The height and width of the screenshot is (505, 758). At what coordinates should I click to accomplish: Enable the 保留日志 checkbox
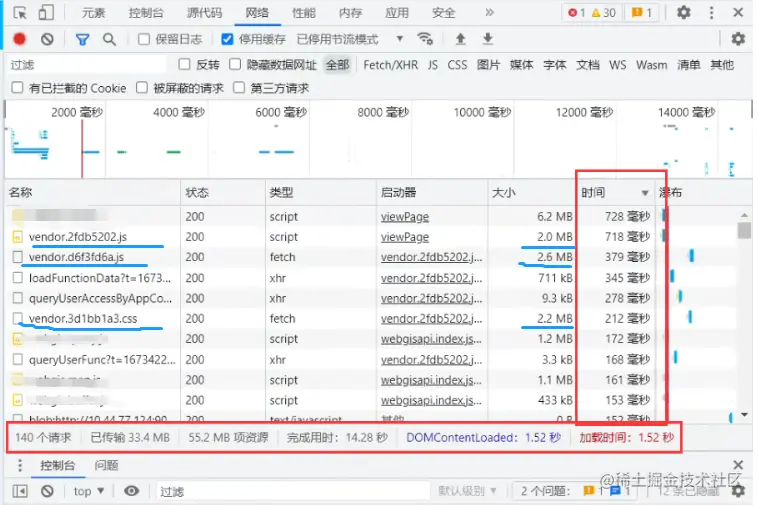click(144, 39)
